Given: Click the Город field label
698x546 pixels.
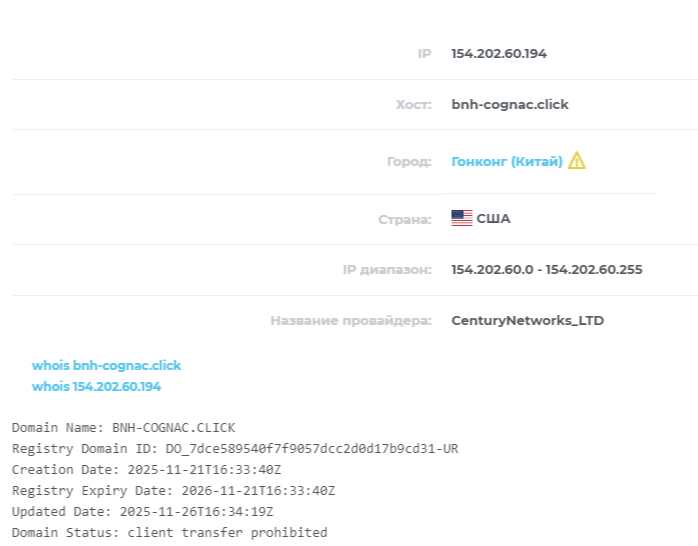Looking at the screenshot, I should (x=408, y=161).
